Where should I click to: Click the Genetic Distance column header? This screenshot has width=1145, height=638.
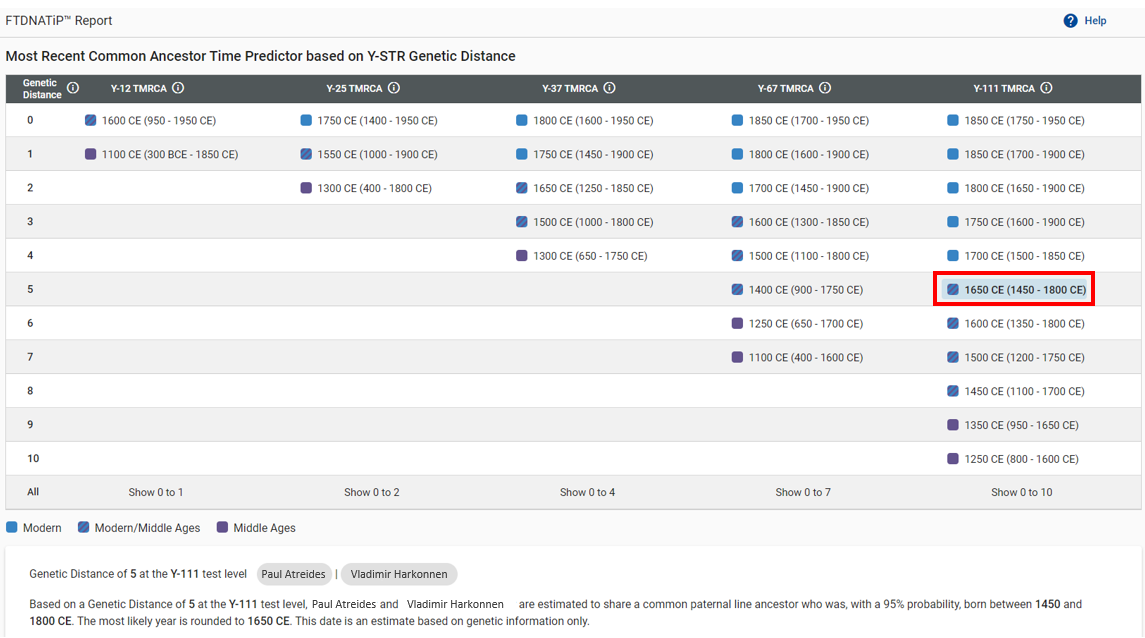pyautogui.click(x=42, y=89)
